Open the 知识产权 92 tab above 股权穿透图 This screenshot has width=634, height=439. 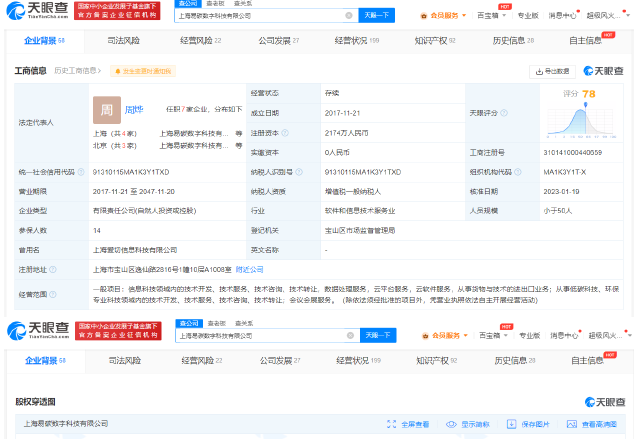pos(436,361)
